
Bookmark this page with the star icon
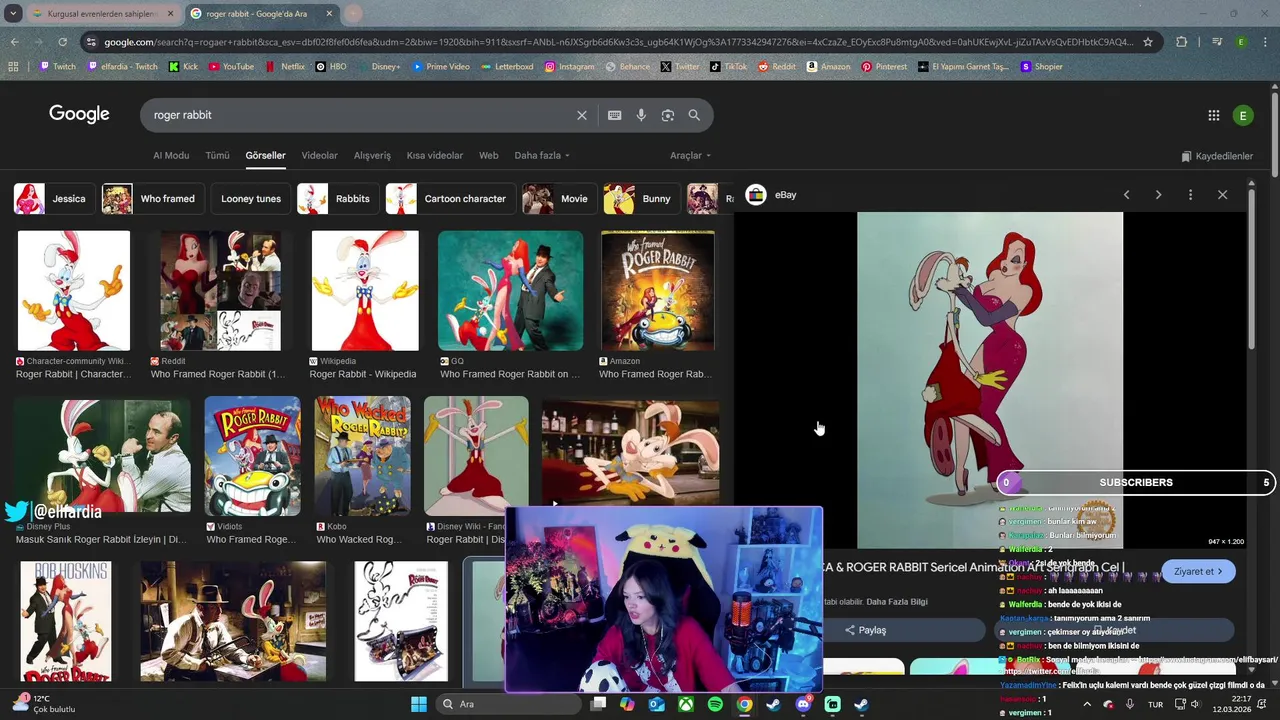coord(1148,42)
